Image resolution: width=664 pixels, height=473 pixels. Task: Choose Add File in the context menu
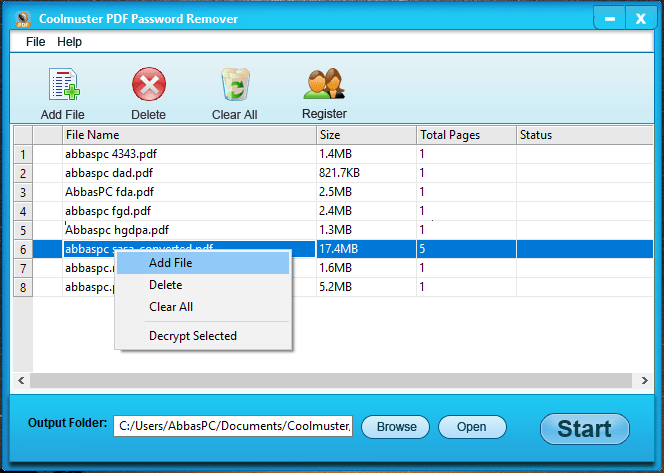click(203, 263)
